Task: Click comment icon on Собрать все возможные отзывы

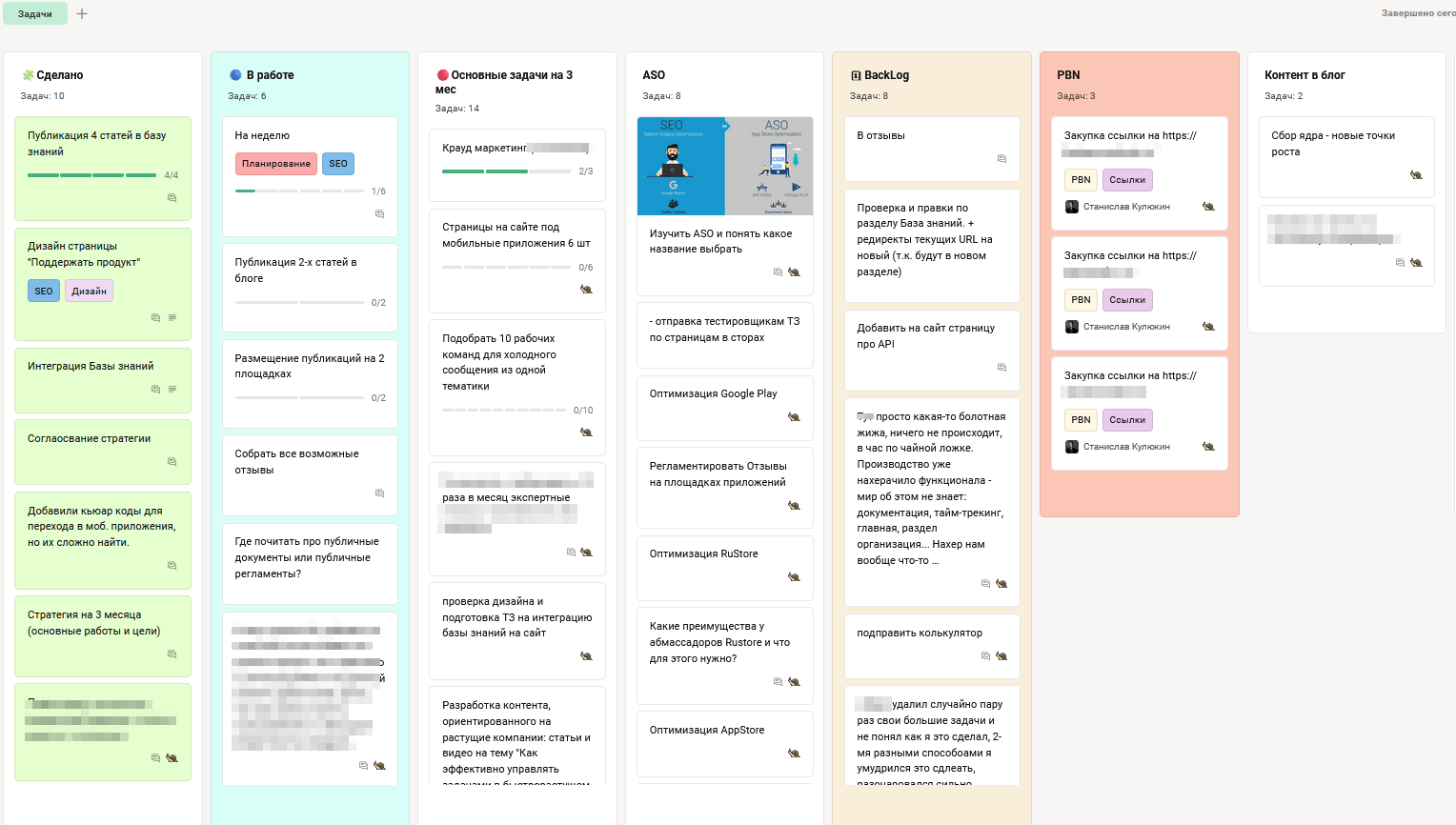Action: point(379,493)
